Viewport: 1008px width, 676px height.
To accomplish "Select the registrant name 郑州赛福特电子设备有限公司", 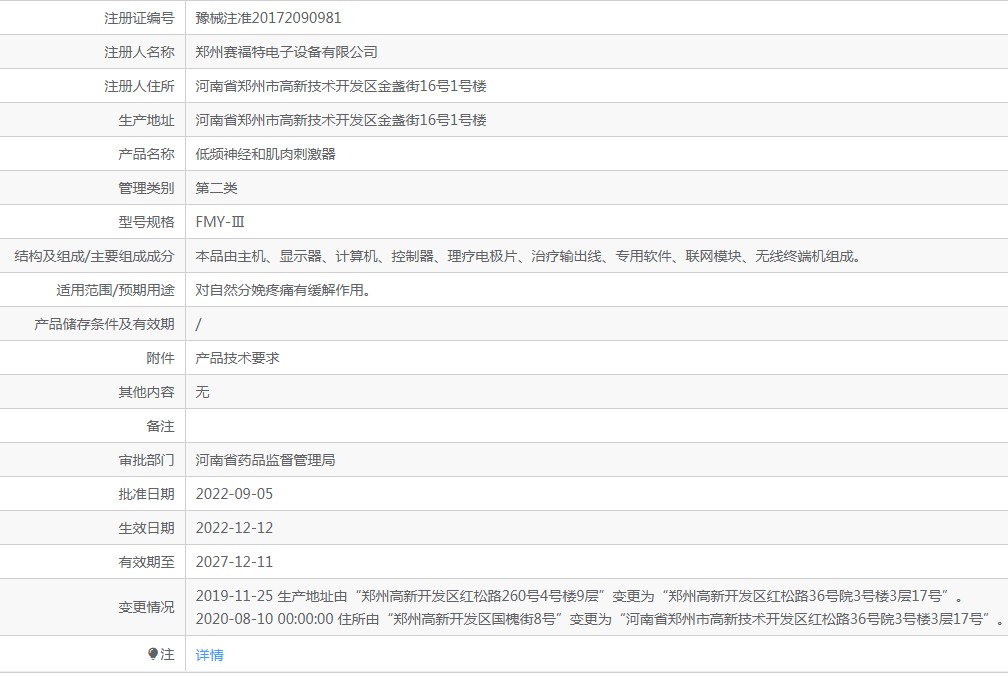I will 287,52.
